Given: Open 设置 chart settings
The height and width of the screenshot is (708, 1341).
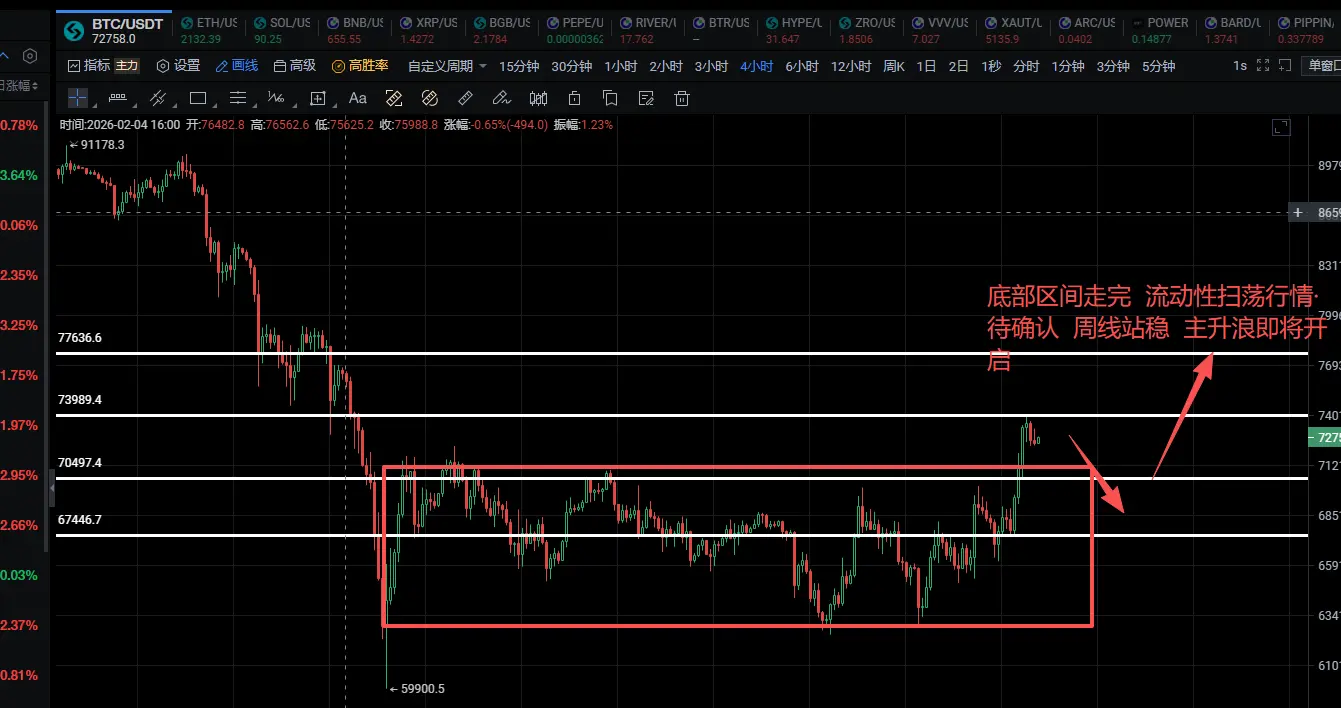Looking at the screenshot, I should 179,66.
